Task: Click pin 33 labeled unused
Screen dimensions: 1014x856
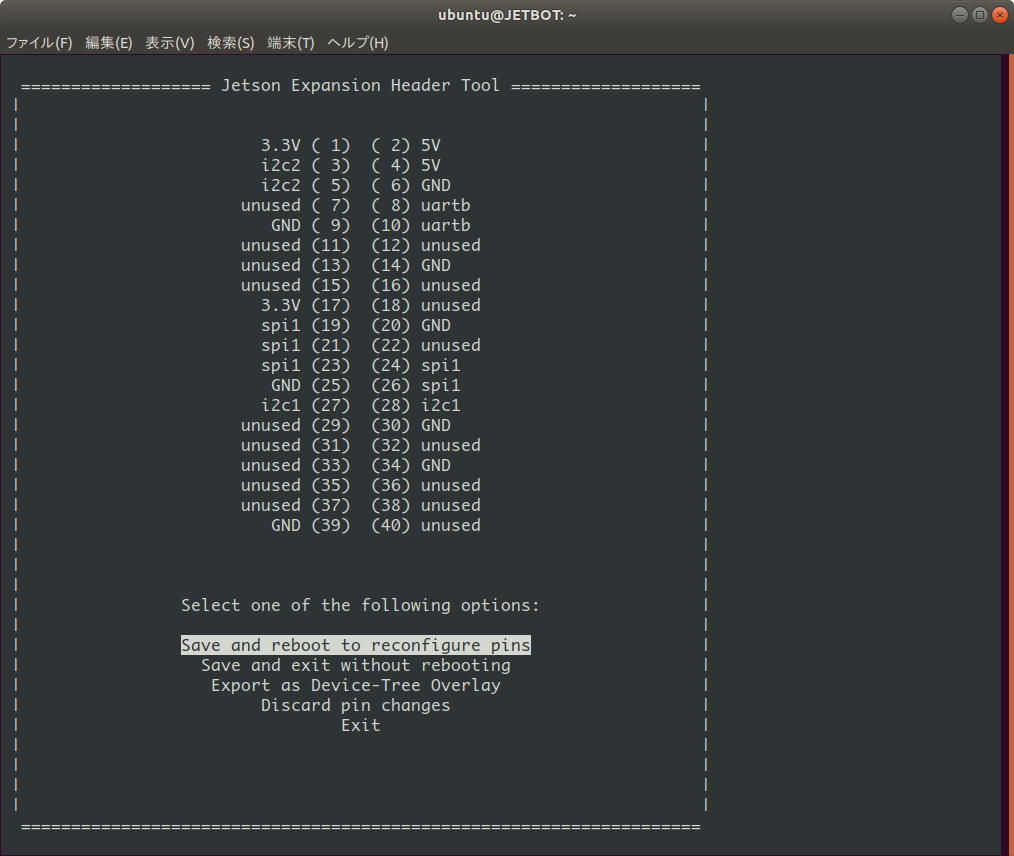Action: (x=296, y=466)
